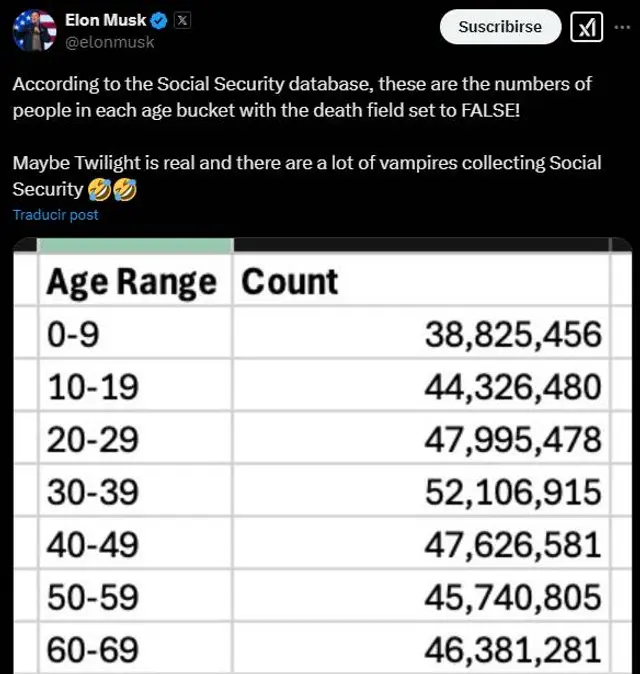This screenshot has height=674, width=640.
Task: Click the blue verified checkmark badge
Action: (x=158, y=20)
